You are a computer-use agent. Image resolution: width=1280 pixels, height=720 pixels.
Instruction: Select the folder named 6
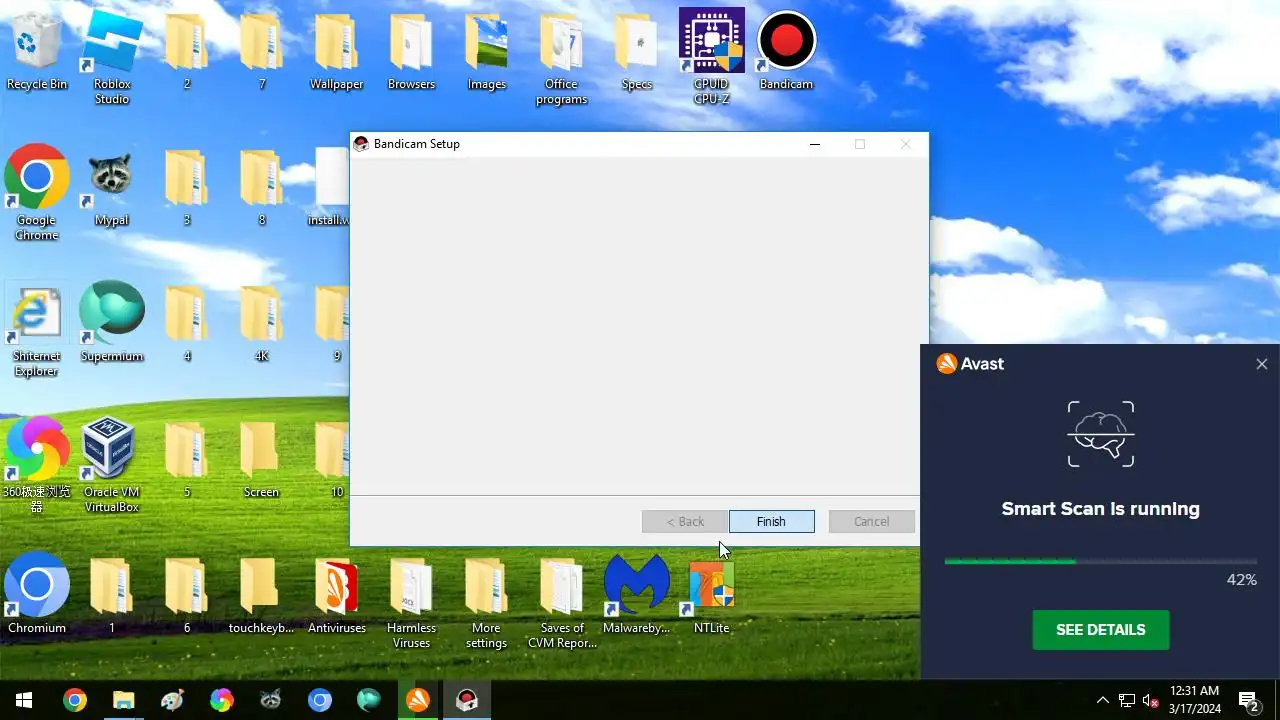[187, 594]
